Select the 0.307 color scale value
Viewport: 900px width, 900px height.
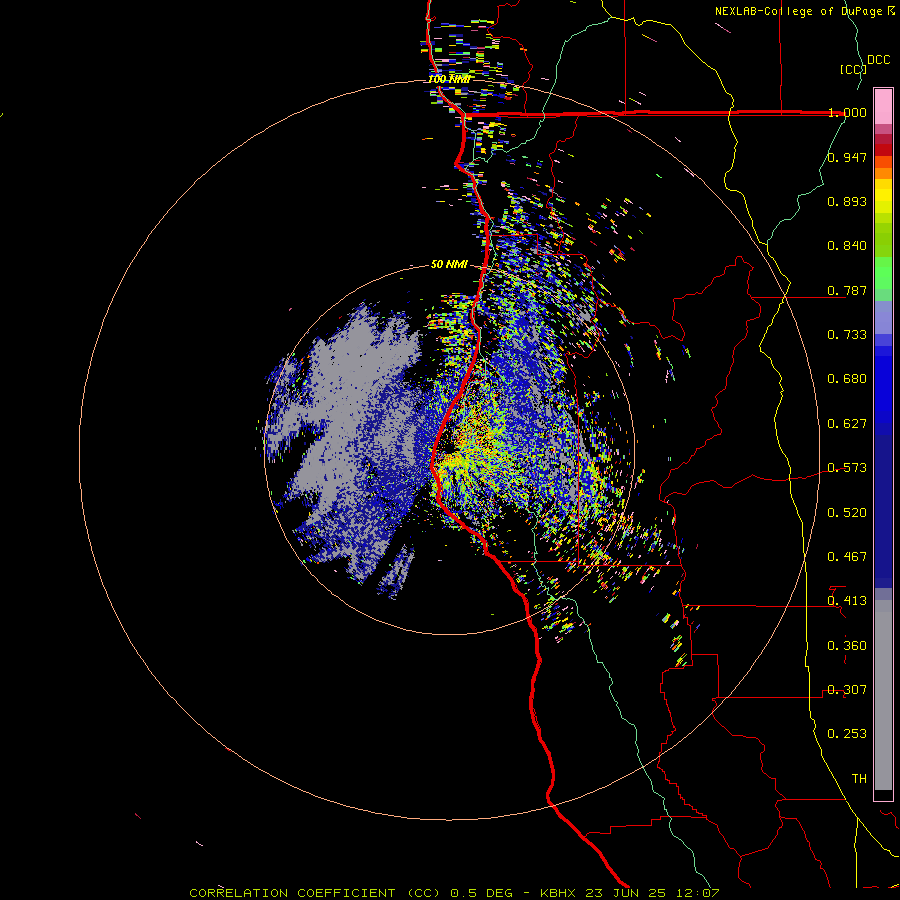coord(847,690)
